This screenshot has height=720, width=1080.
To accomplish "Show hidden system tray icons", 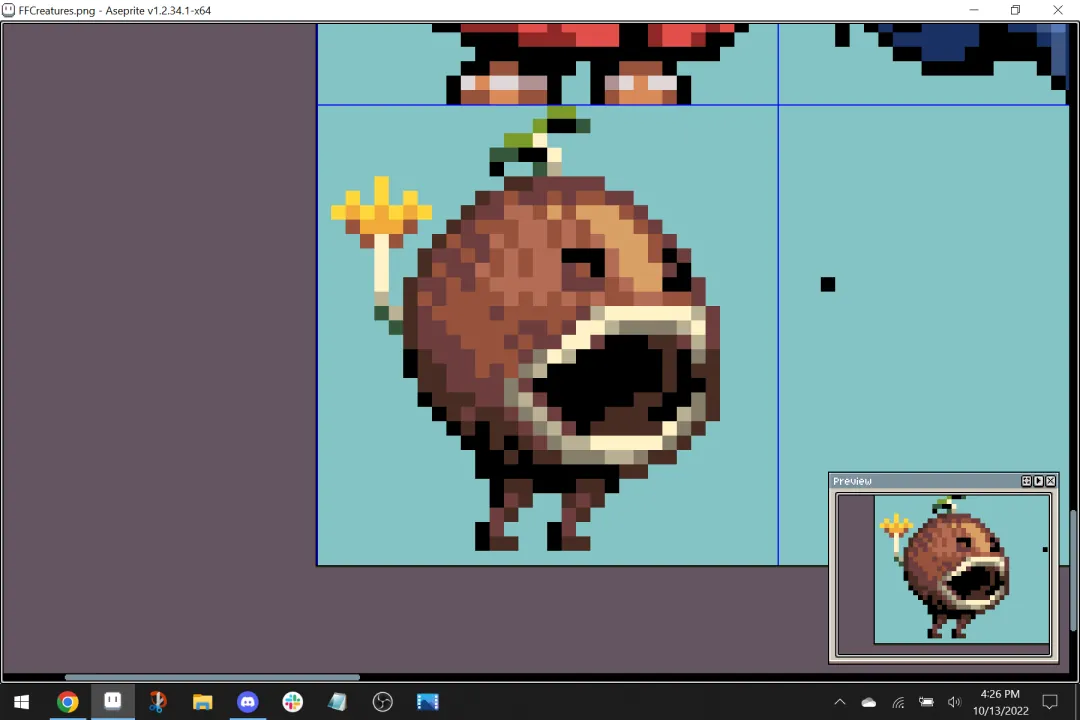I will pyautogui.click(x=840, y=702).
